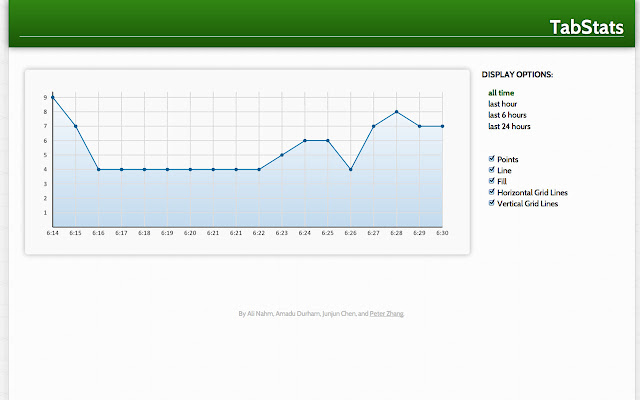Choose the last 24 hours range
The height and width of the screenshot is (400, 640).
[x=509, y=127]
